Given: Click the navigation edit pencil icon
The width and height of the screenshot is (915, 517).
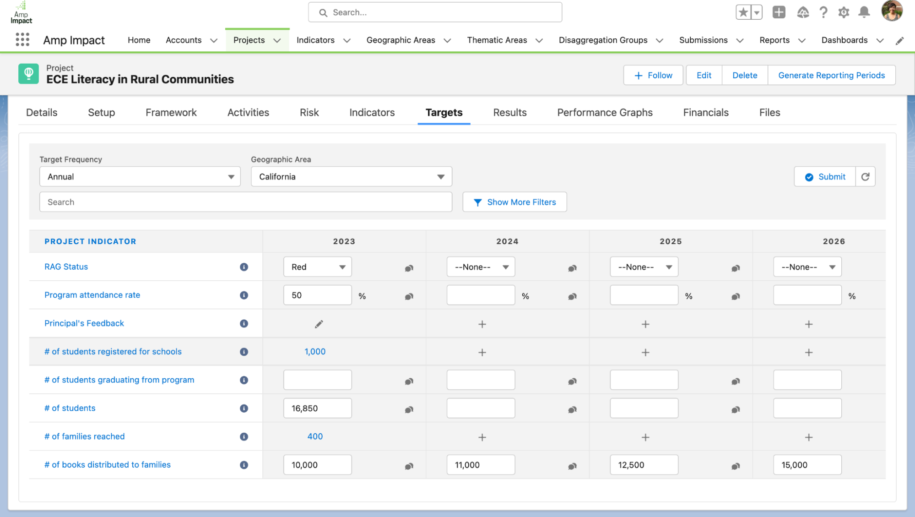Looking at the screenshot, I should click(900, 40).
